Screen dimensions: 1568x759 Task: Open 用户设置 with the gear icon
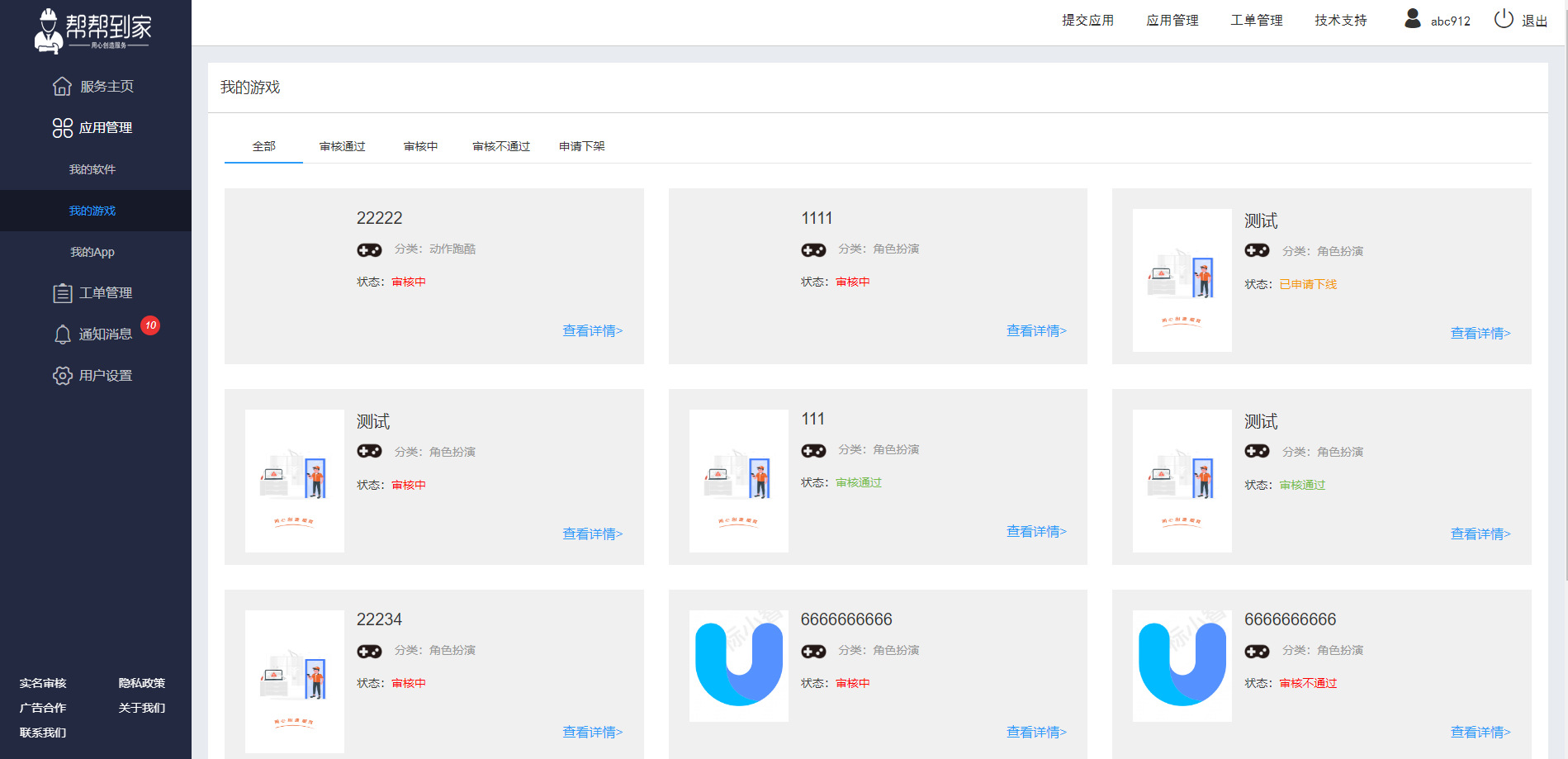(63, 375)
